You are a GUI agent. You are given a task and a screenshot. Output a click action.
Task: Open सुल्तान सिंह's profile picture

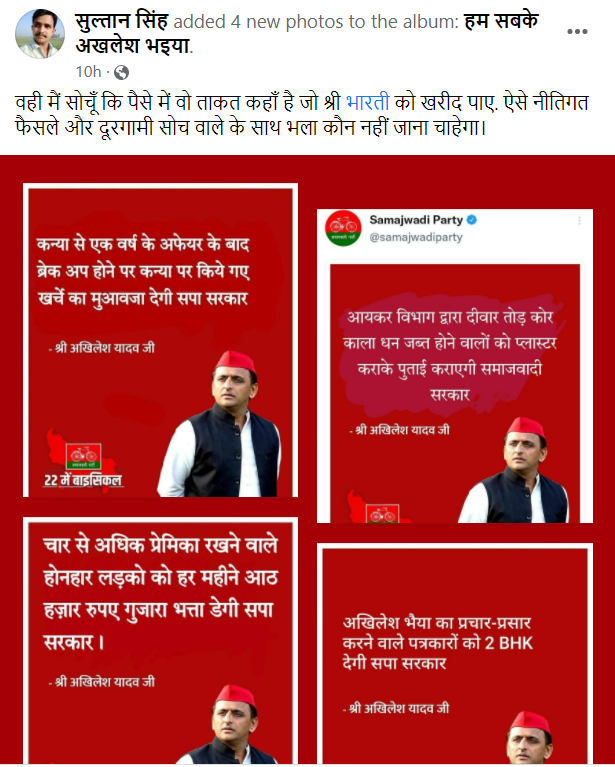tap(40, 34)
